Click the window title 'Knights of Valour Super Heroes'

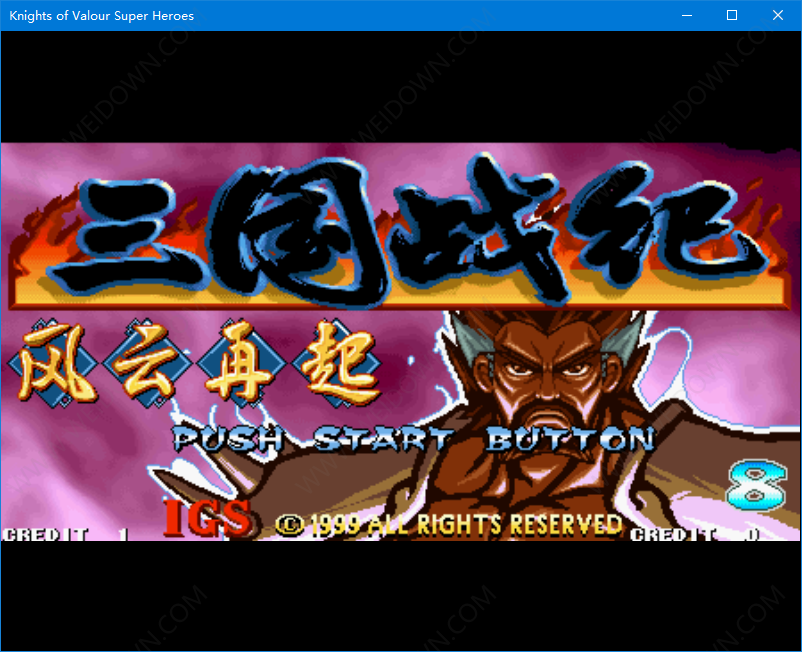tap(101, 16)
